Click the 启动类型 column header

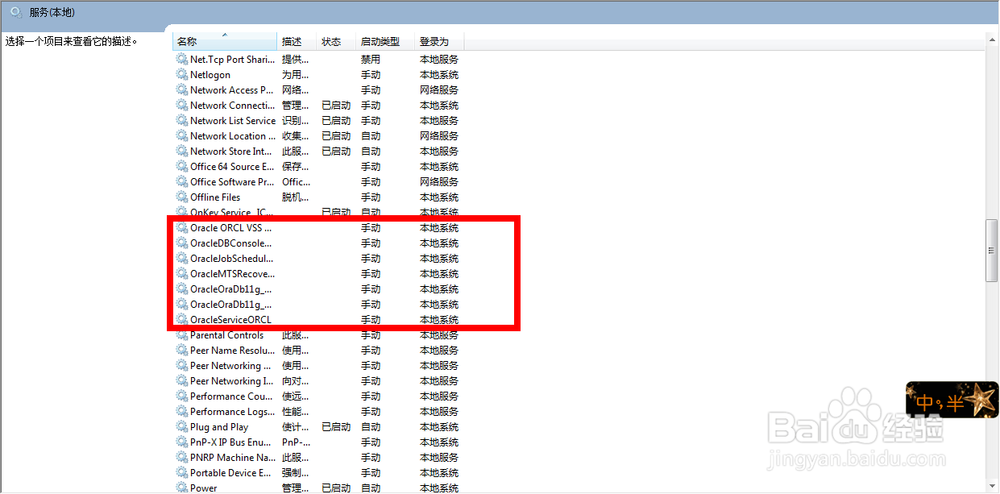point(385,41)
